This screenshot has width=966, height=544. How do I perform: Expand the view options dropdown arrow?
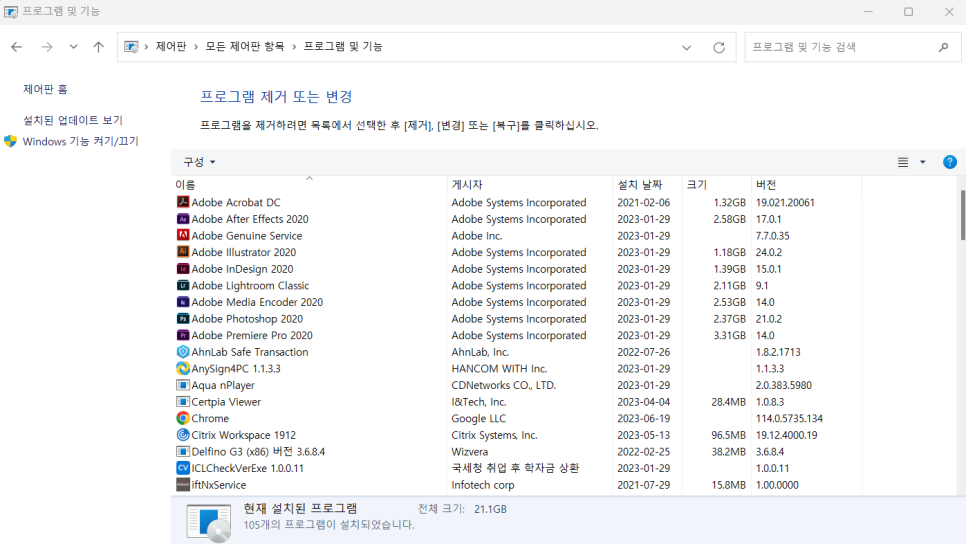tap(922, 162)
